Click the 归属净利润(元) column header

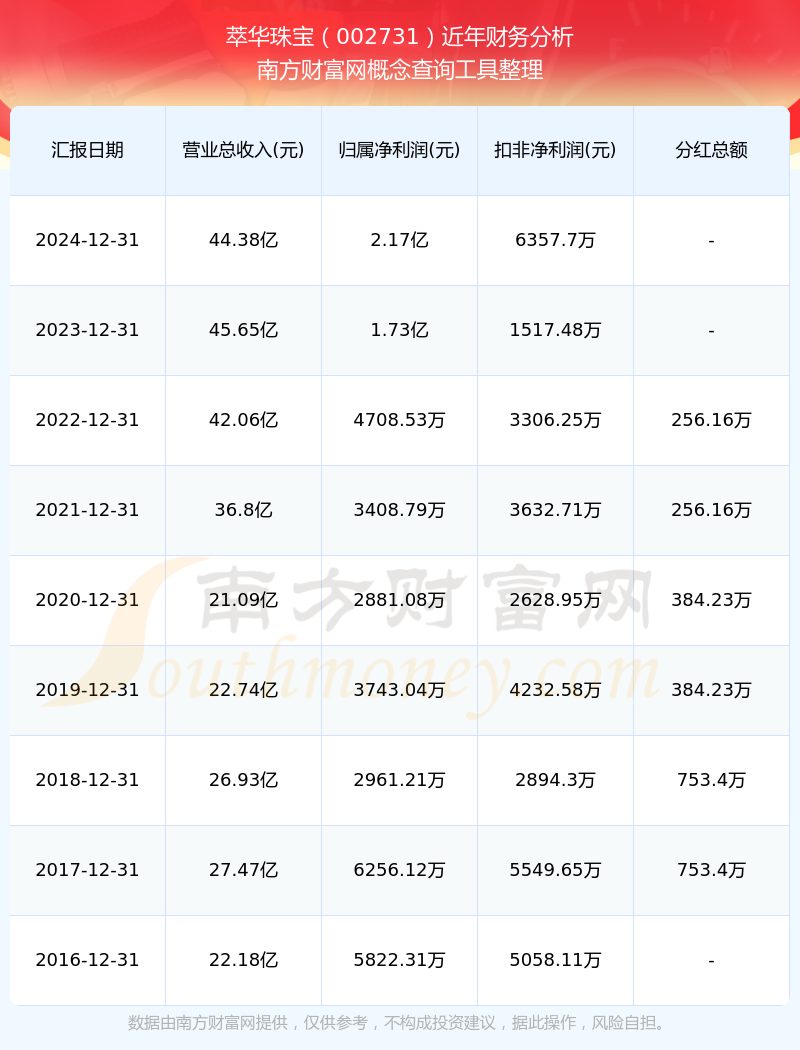(x=400, y=150)
